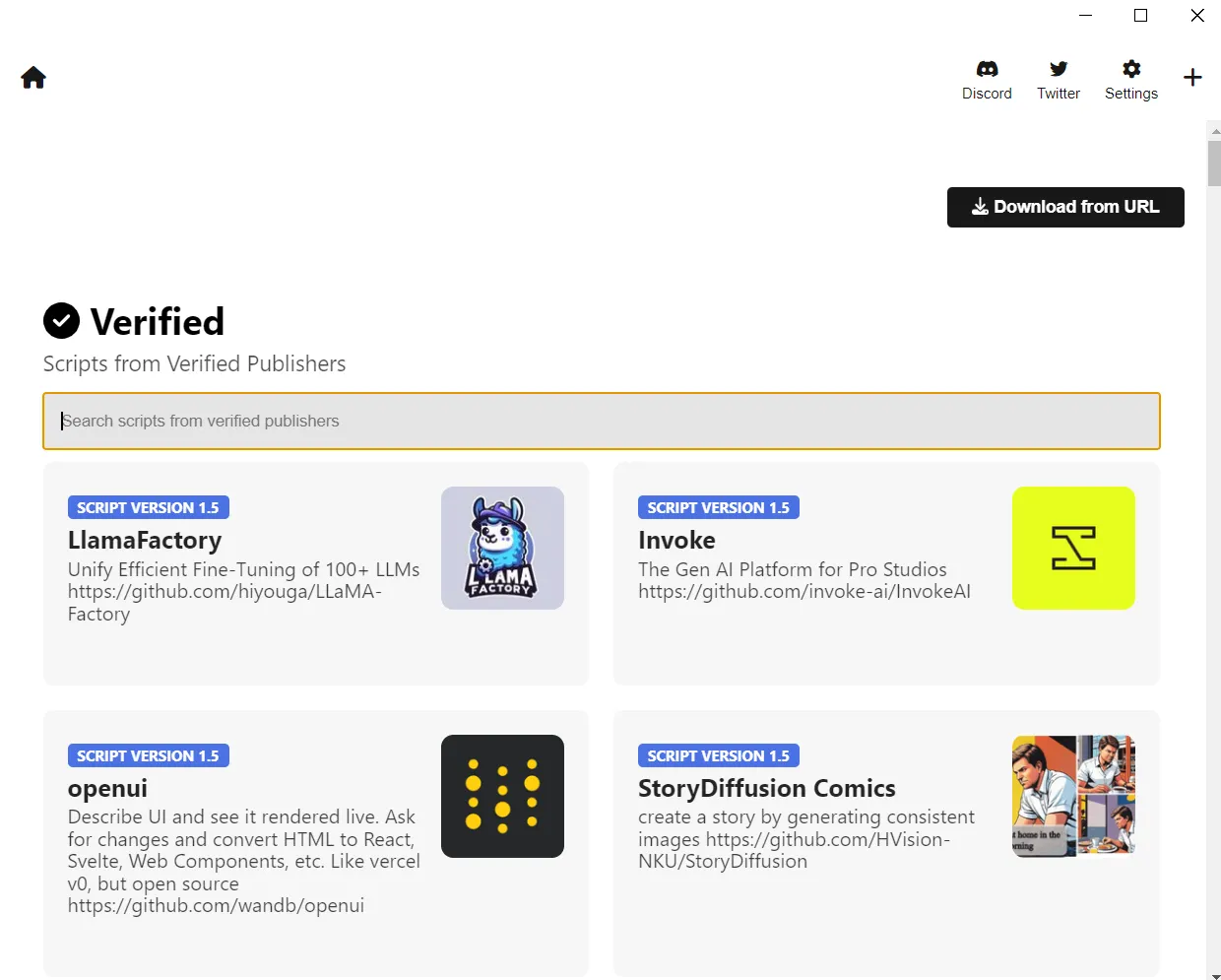Maximize the application window

pos(1140,15)
